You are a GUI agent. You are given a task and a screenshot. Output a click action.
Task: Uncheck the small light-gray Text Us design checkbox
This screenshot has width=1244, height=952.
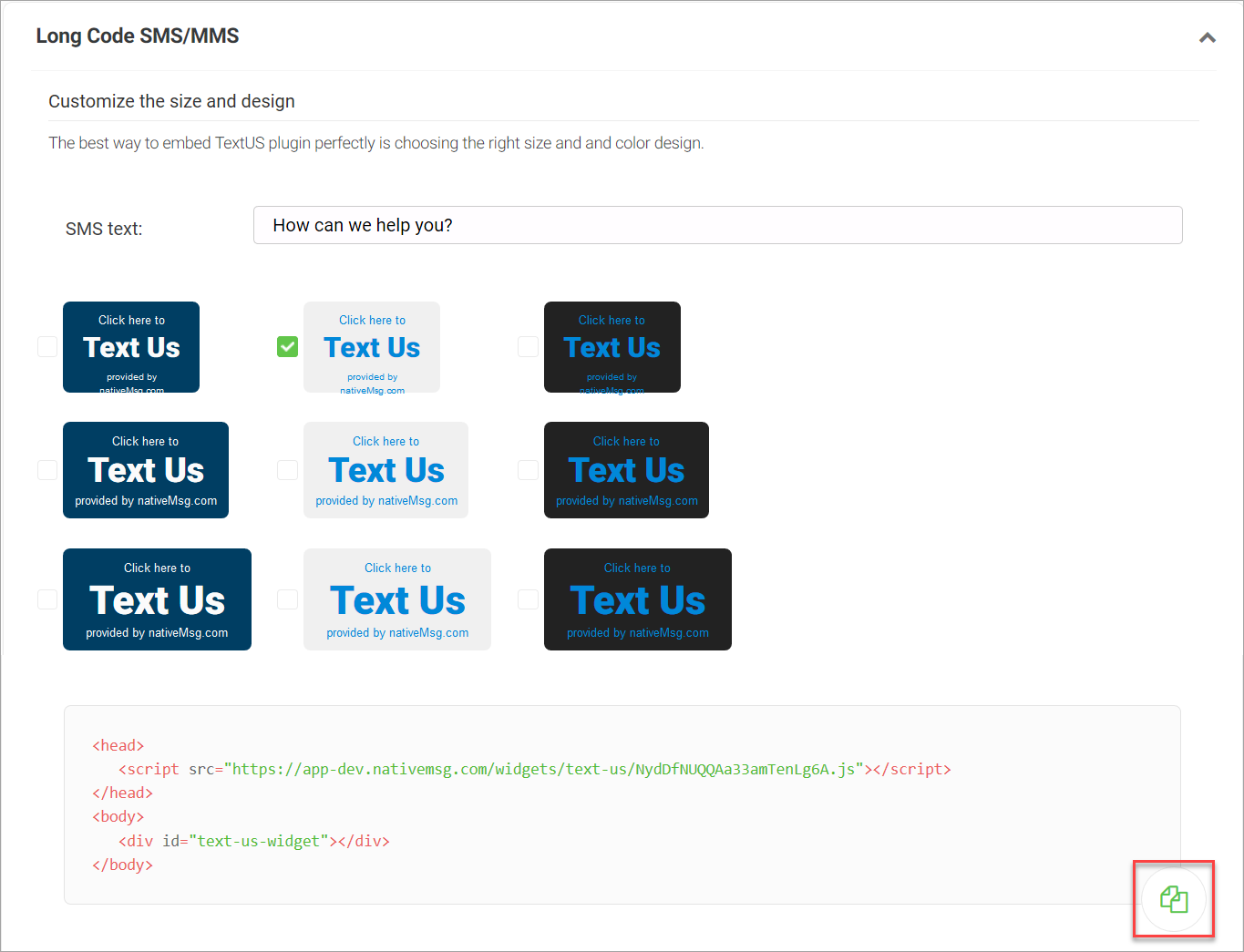[287, 346]
